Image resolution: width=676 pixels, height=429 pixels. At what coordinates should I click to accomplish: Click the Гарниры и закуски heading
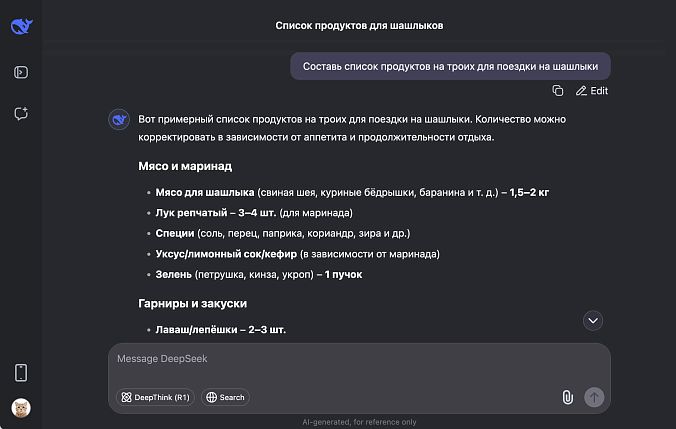pyautogui.click(x=192, y=304)
